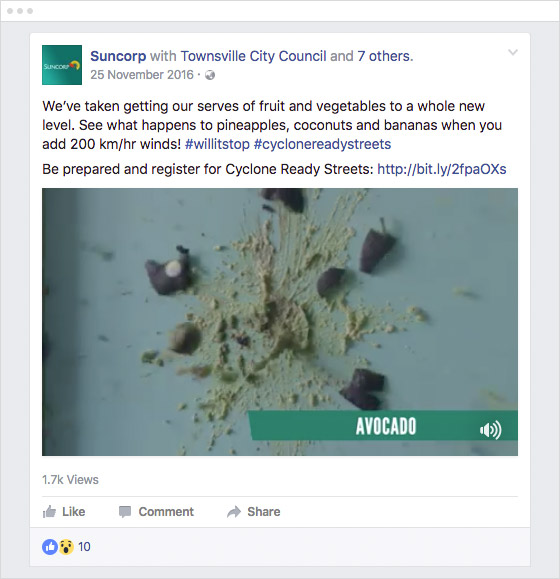Open the list of 10 reactions
The height and width of the screenshot is (579, 560).
click(x=84, y=547)
